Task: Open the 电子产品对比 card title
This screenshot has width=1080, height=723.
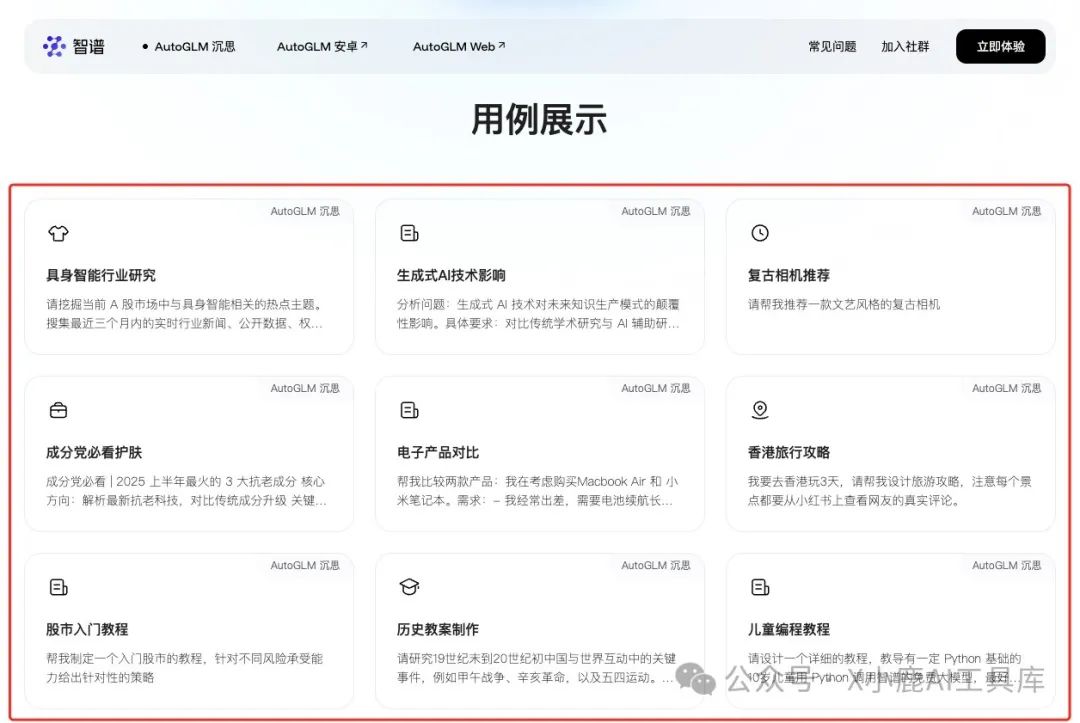Action: point(437,452)
